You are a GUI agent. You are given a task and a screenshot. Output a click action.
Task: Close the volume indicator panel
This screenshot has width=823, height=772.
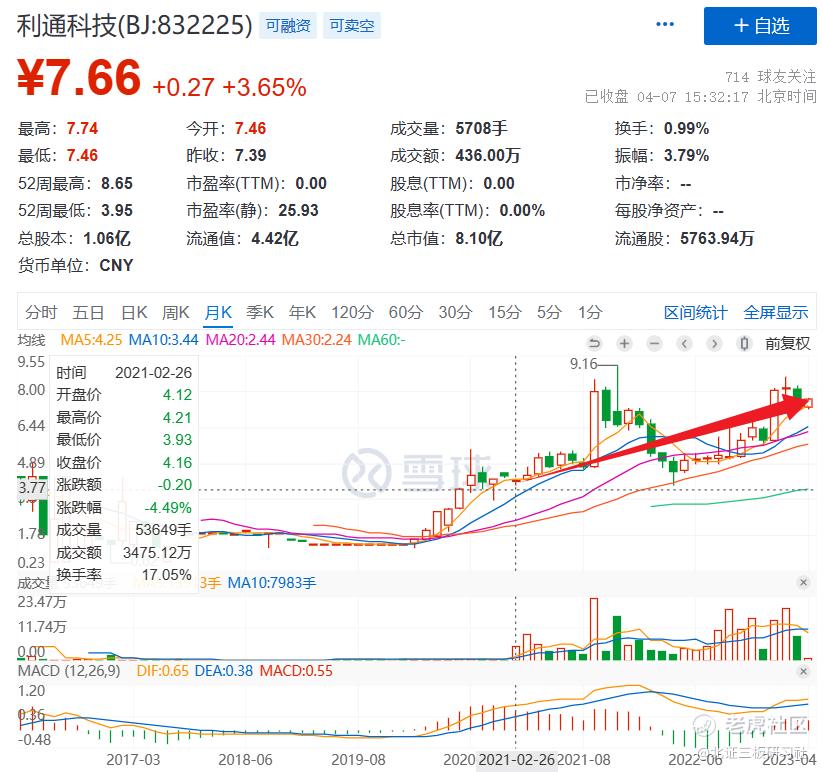pos(803,582)
